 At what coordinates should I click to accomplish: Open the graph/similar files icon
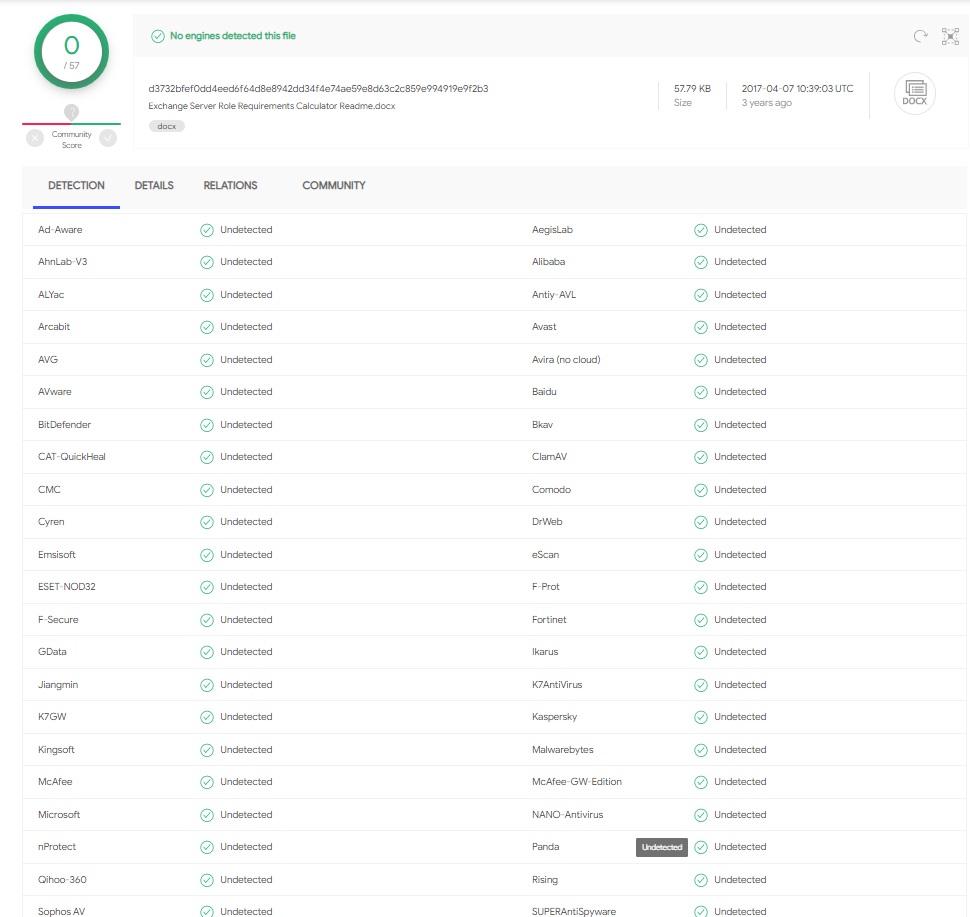point(950,37)
